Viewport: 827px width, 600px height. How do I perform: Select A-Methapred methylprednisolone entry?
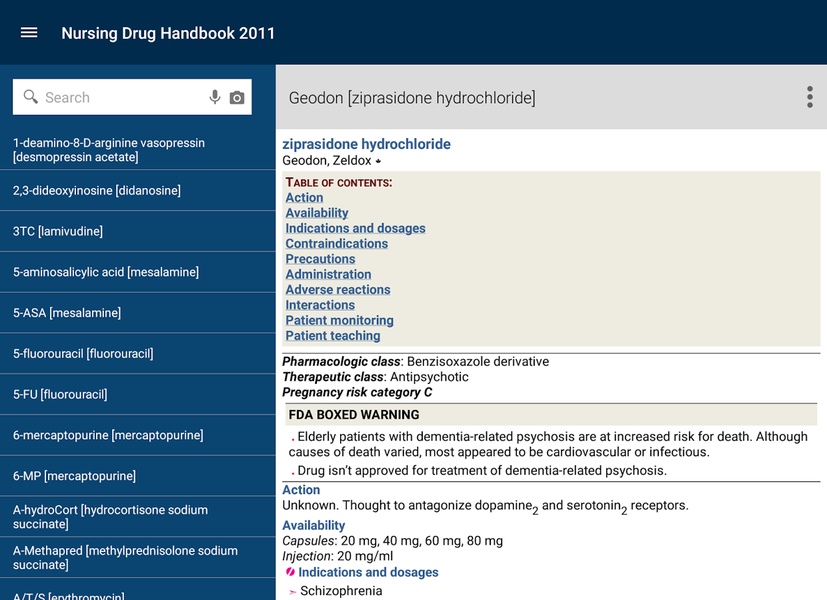138,557
